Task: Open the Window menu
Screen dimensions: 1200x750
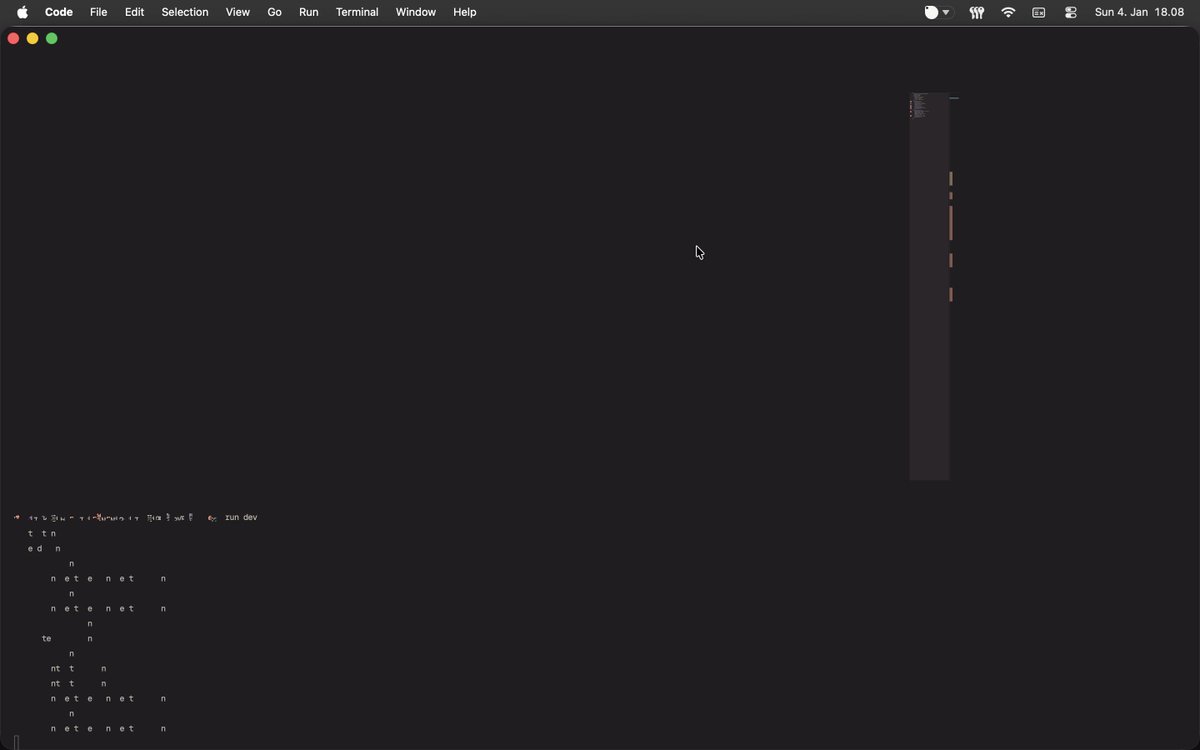Action: click(x=416, y=12)
